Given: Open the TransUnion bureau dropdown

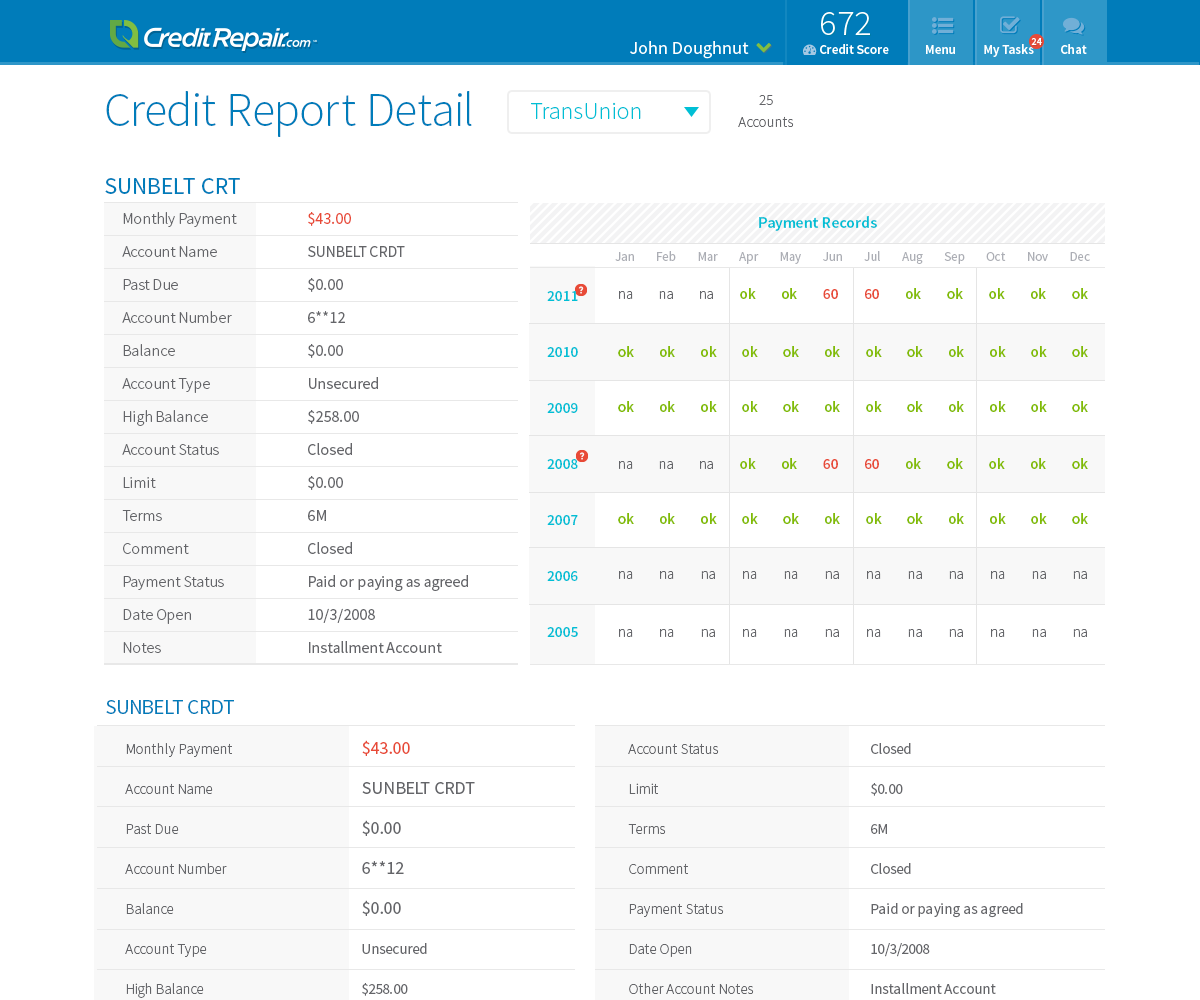Looking at the screenshot, I should [x=609, y=112].
